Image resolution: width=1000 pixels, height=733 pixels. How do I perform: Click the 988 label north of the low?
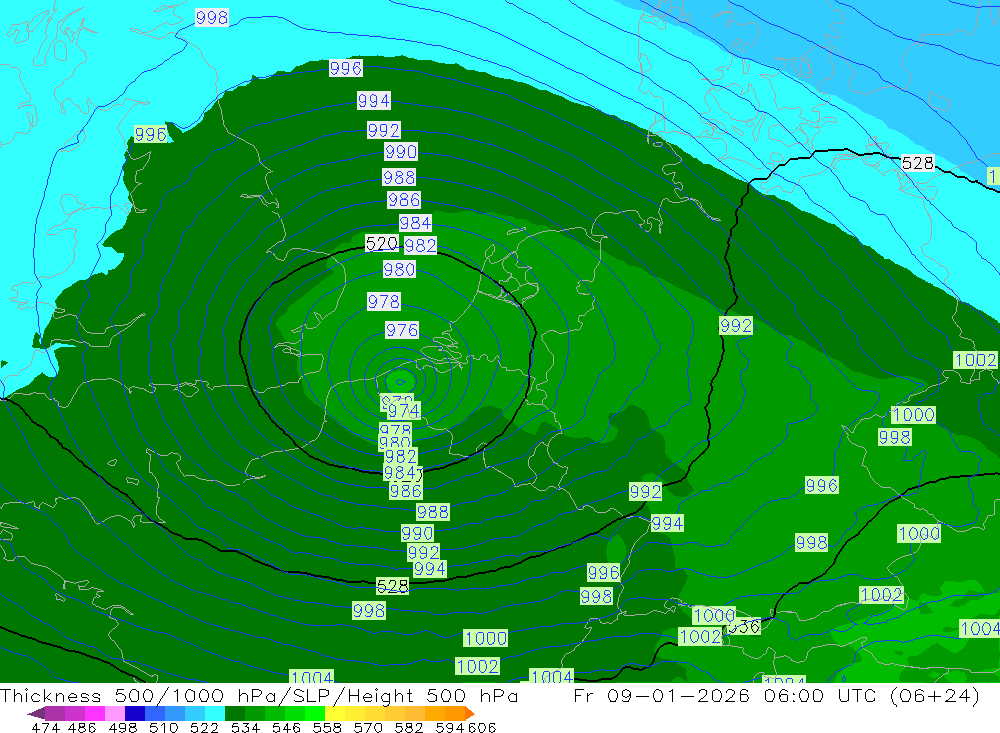tap(399, 177)
